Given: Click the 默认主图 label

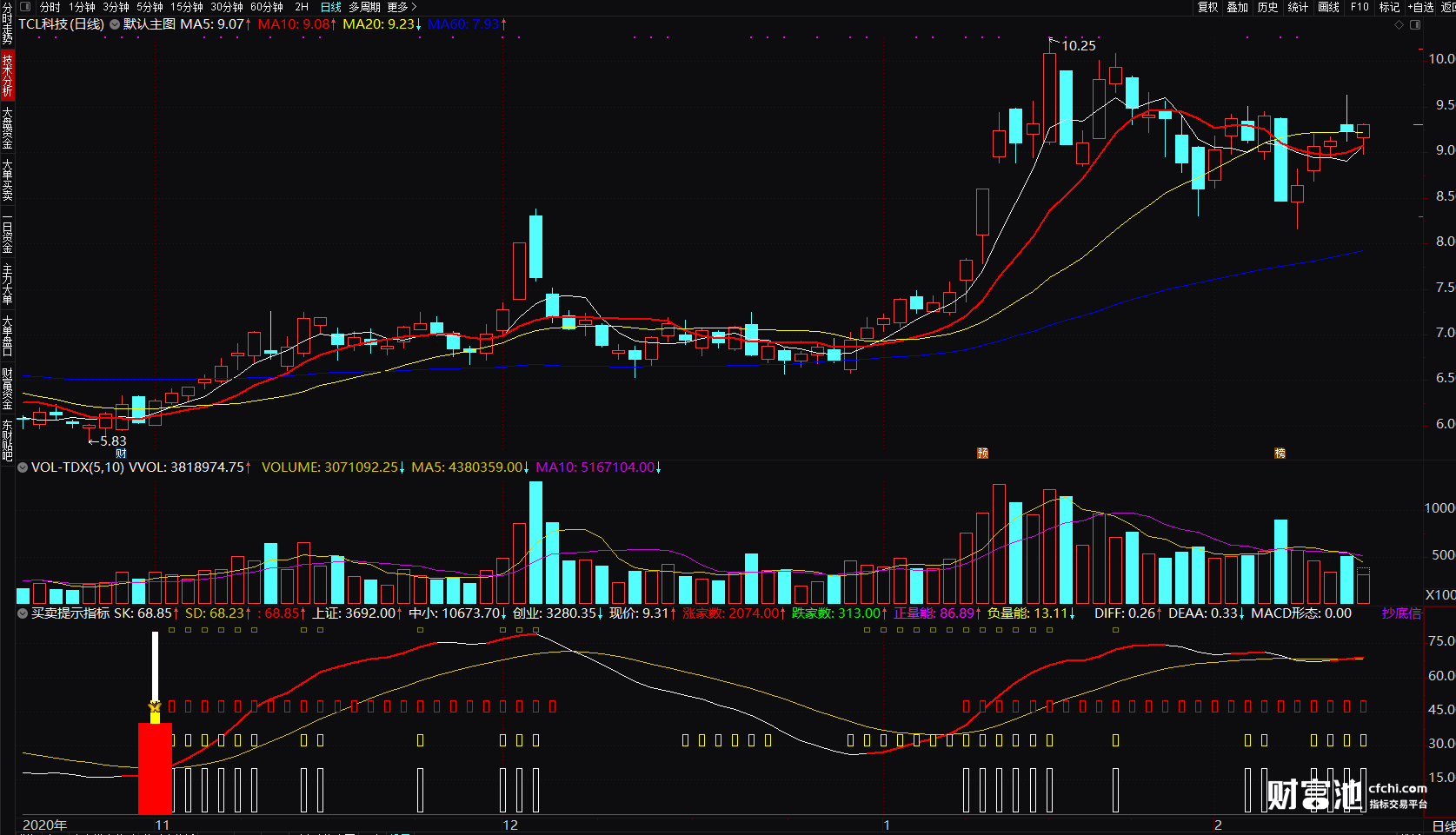Looking at the screenshot, I should tap(150, 24).
